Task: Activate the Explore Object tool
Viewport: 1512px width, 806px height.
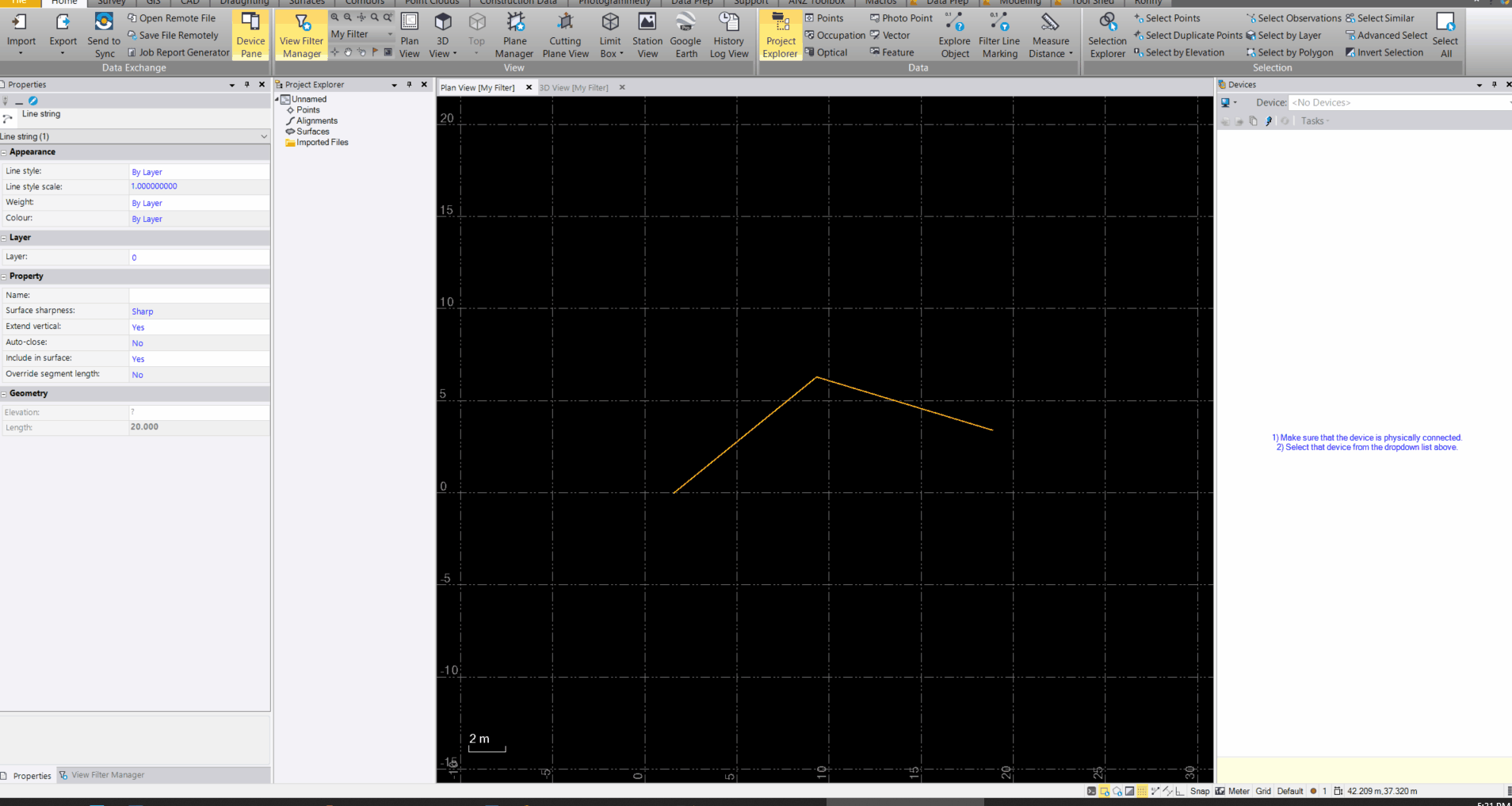Action: click(954, 33)
